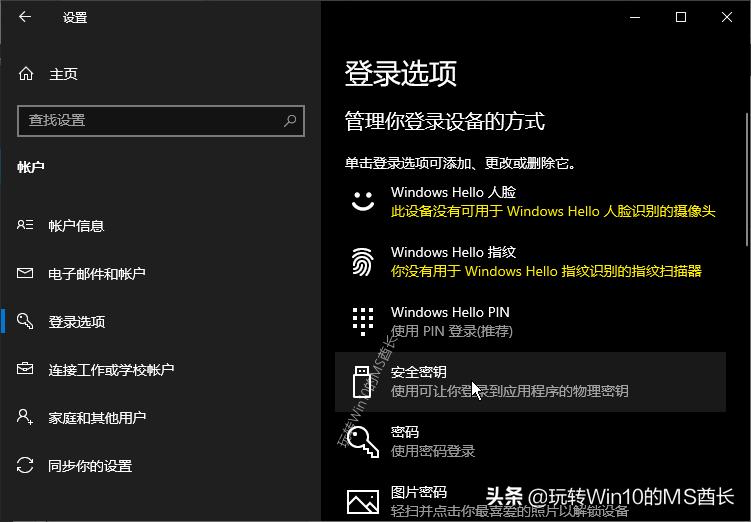Image resolution: width=751 pixels, height=522 pixels.
Task: Click the vertical scrollbar on the right edge
Action: click(x=747, y=180)
